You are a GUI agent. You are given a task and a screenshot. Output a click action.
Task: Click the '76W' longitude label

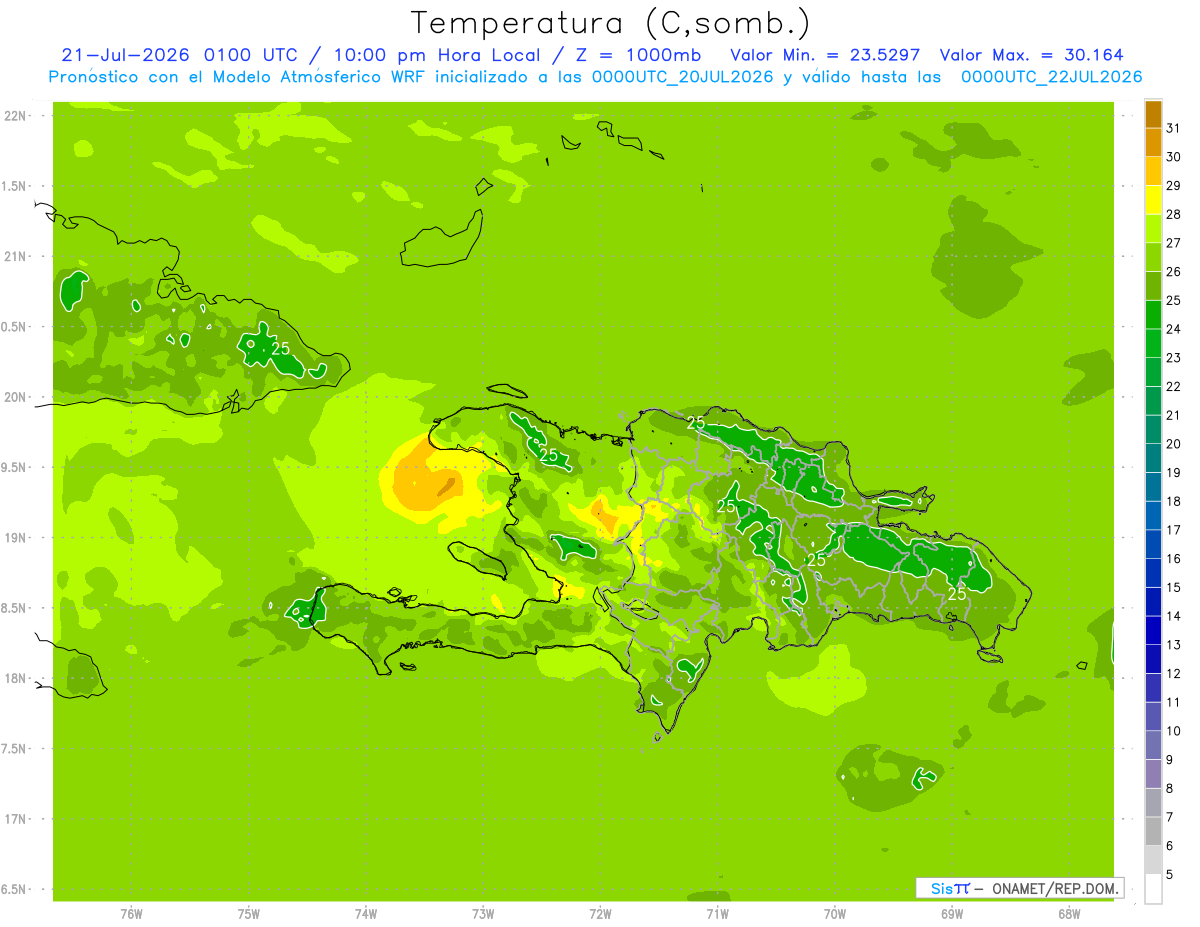(131, 914)
